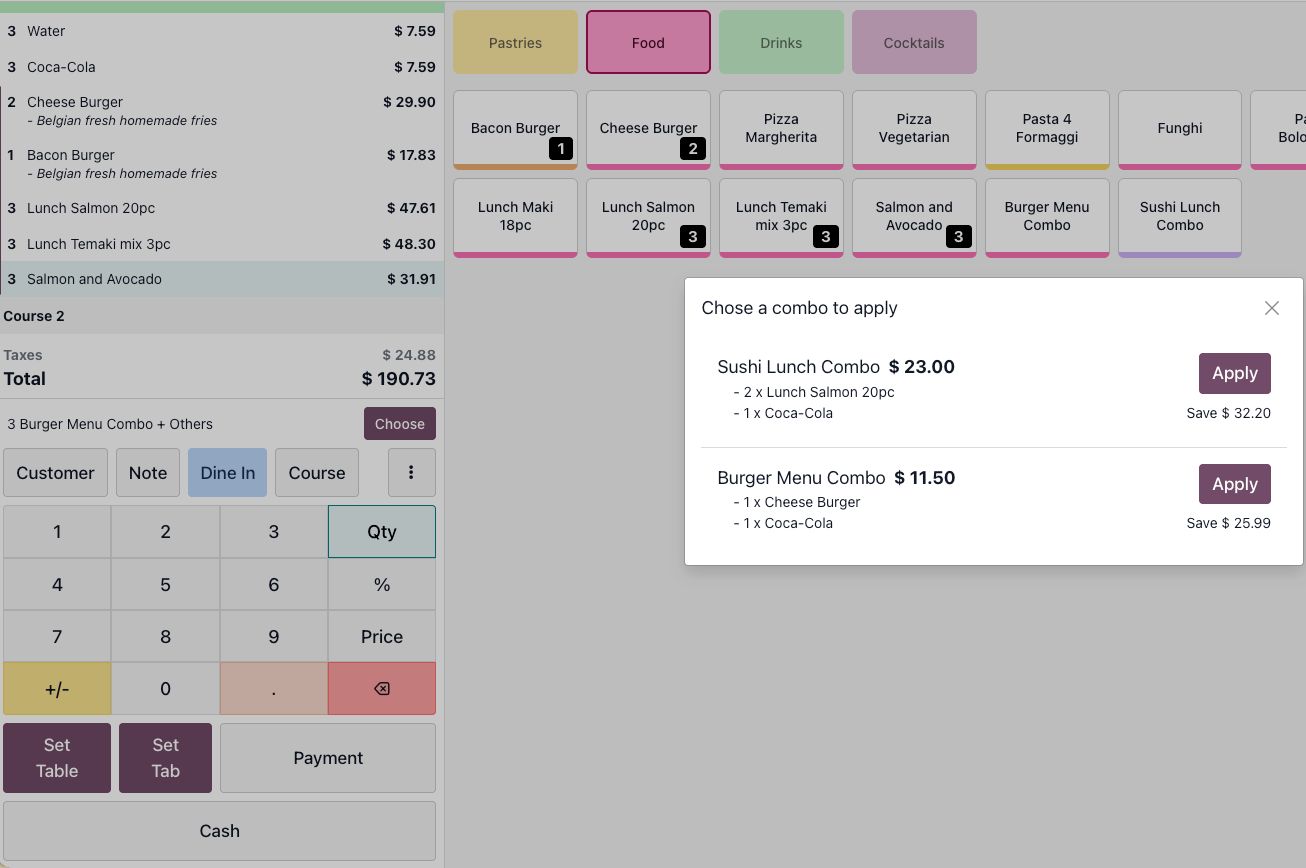
Task: Switch to the Drinks category
Action: 781,42
